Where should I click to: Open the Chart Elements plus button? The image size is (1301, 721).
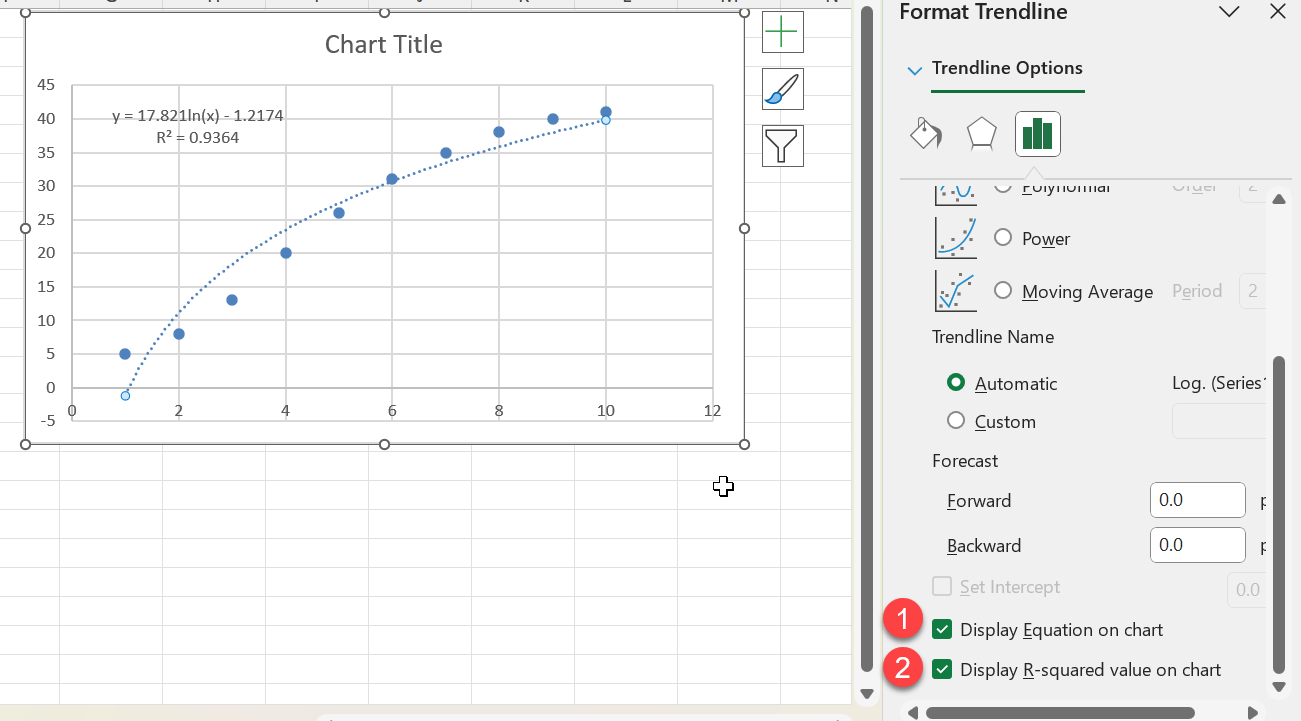tap(782, 32)
